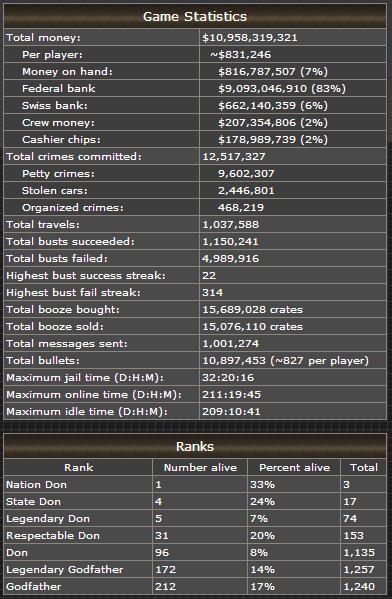
Task: Select the Crew money row
Action: [195, 123]
